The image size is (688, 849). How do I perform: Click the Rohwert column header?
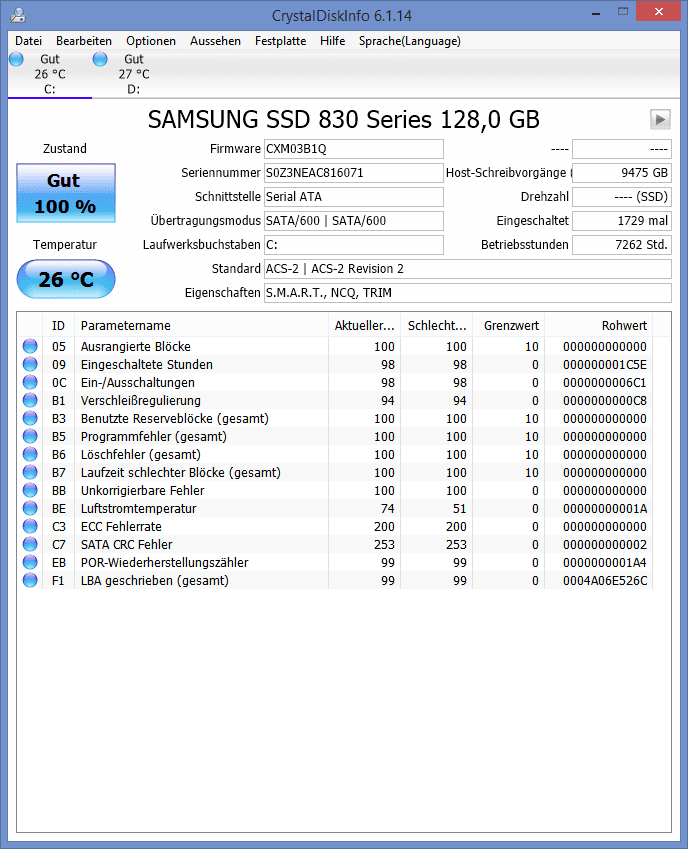click(x=599, y=325)
